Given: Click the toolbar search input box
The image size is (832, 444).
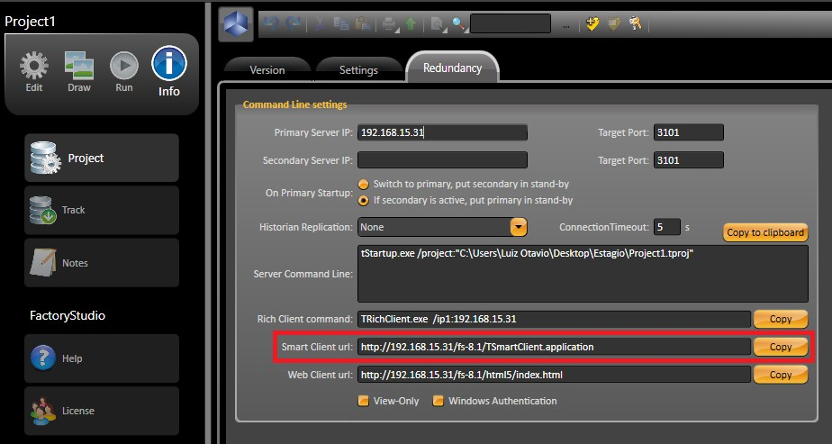Looking at the screenshot, I should coord(510,24).
